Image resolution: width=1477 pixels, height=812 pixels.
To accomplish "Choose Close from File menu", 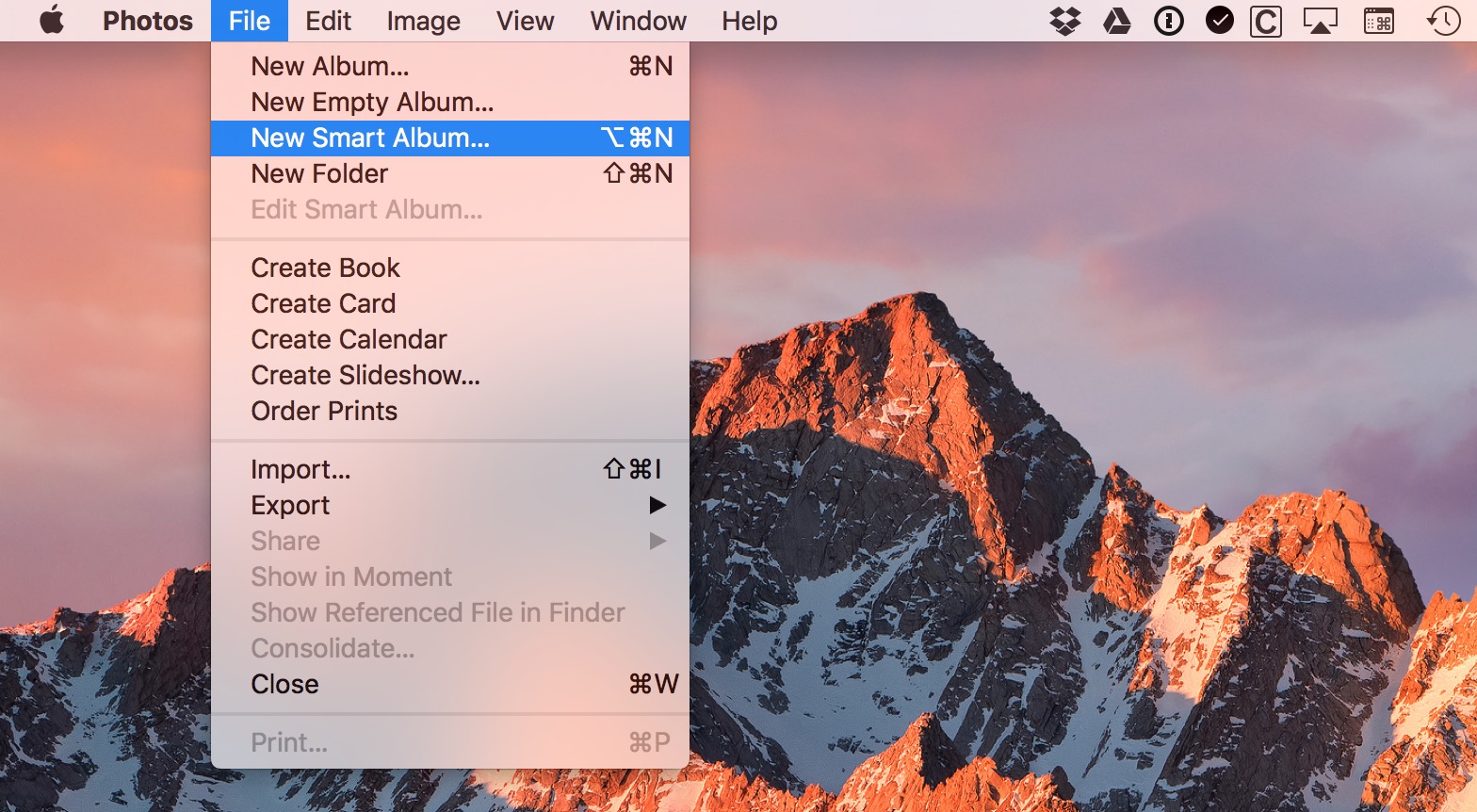I will tap(450, 685).
